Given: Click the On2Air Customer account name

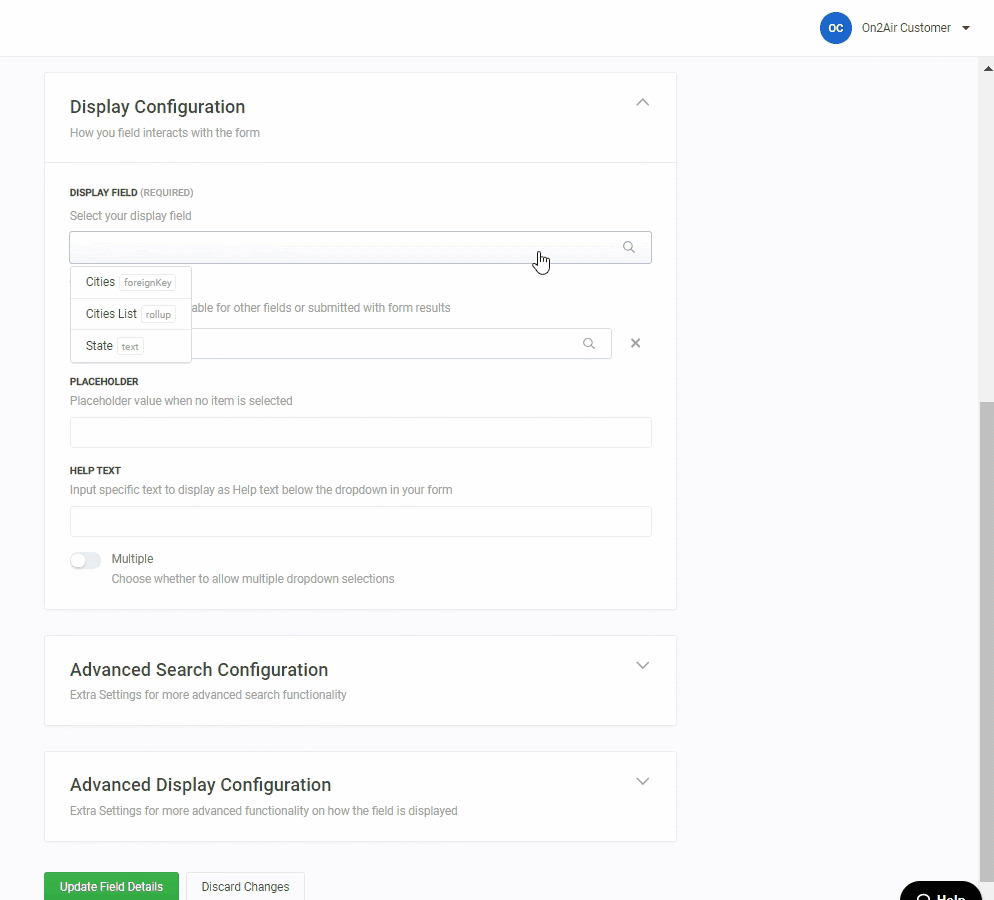Looking at the screenshot, I should (x=906, y=28).
